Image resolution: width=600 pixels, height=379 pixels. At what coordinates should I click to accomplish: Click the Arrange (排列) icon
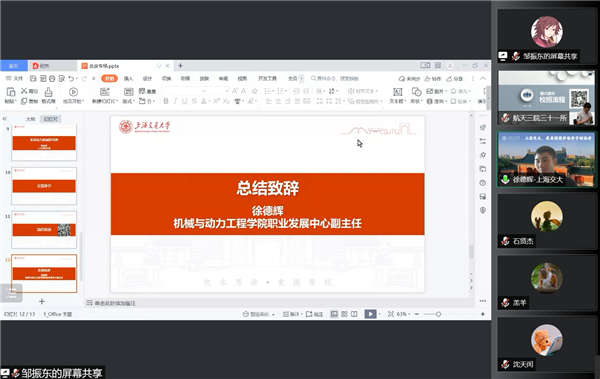[429, 101]
